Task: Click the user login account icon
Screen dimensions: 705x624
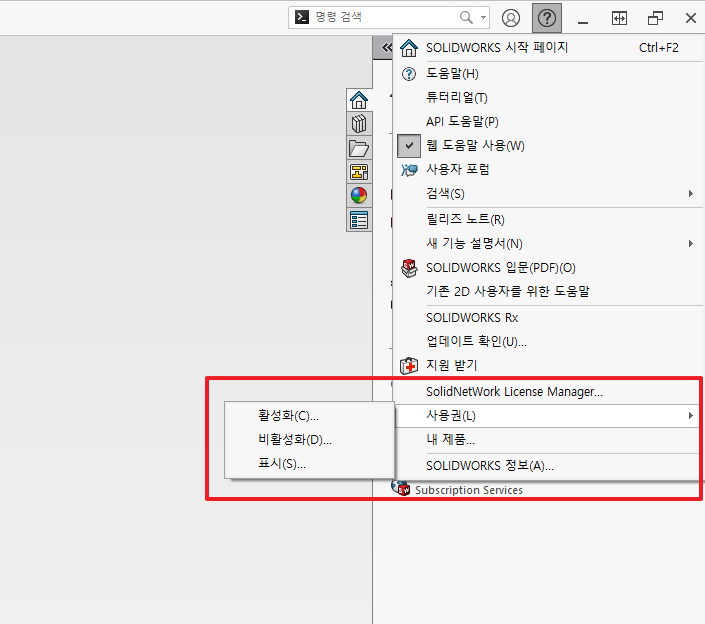Action: (x=511, y=18)
